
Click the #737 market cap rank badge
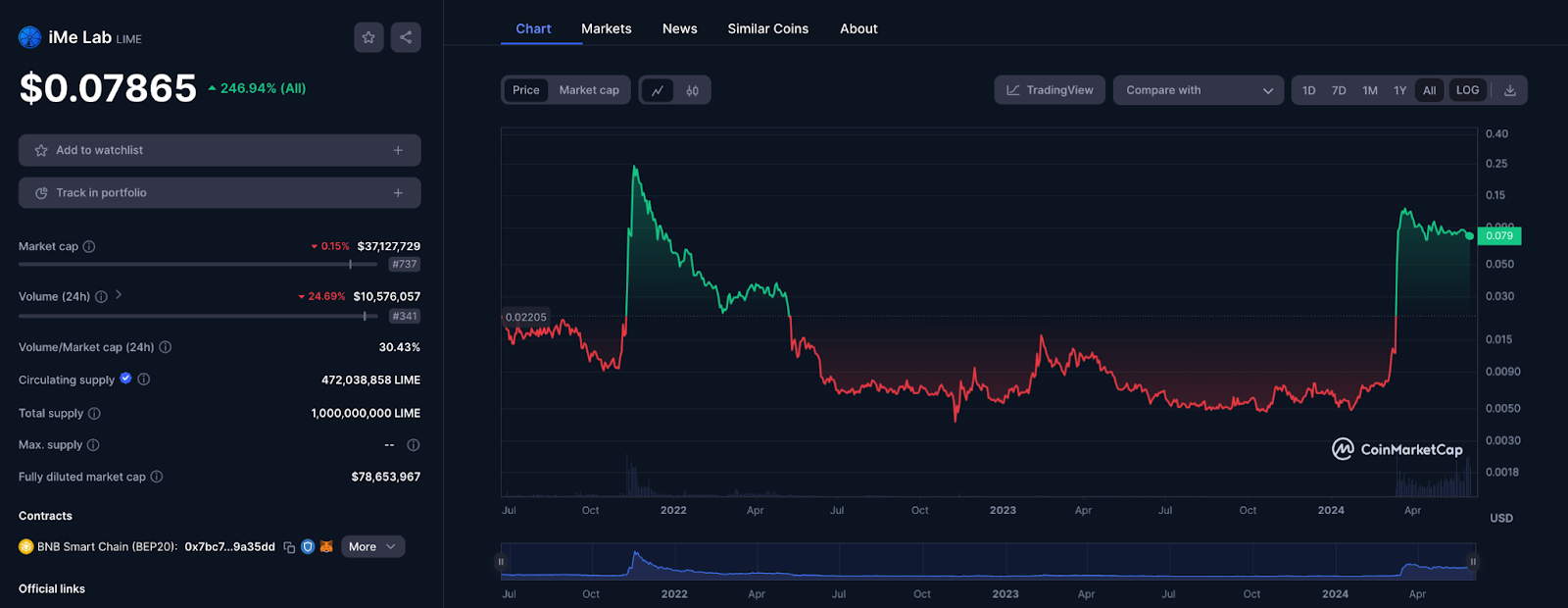click(405, 265)
